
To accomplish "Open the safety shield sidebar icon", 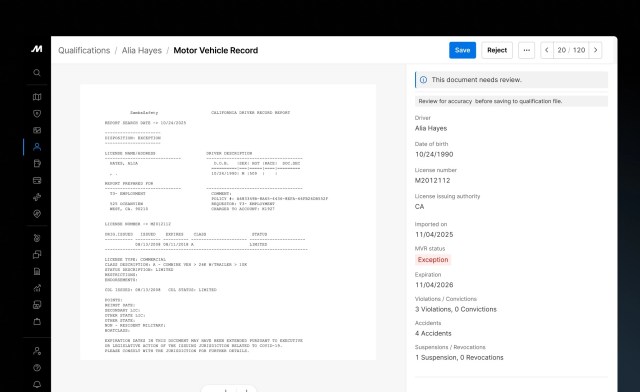I will [37, 114].
